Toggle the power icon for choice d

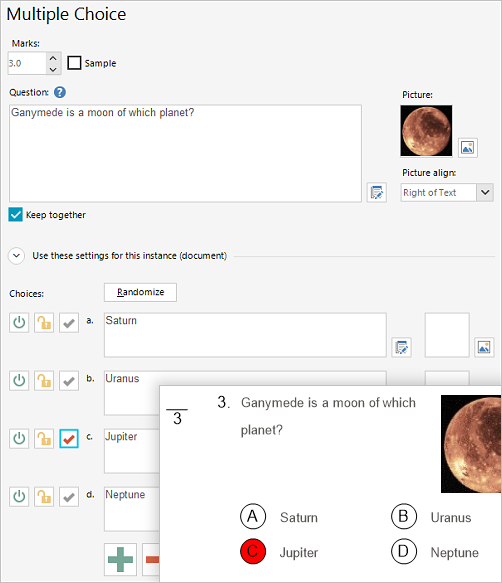(19, 497)
